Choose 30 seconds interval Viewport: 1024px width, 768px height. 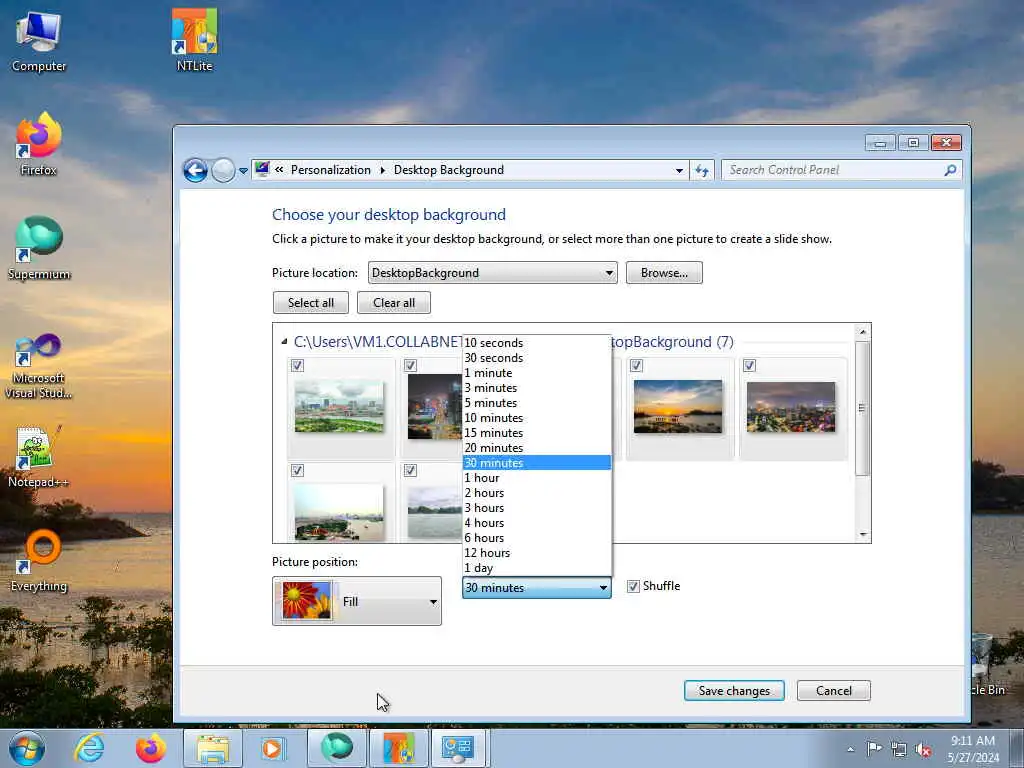click(537, 358)
